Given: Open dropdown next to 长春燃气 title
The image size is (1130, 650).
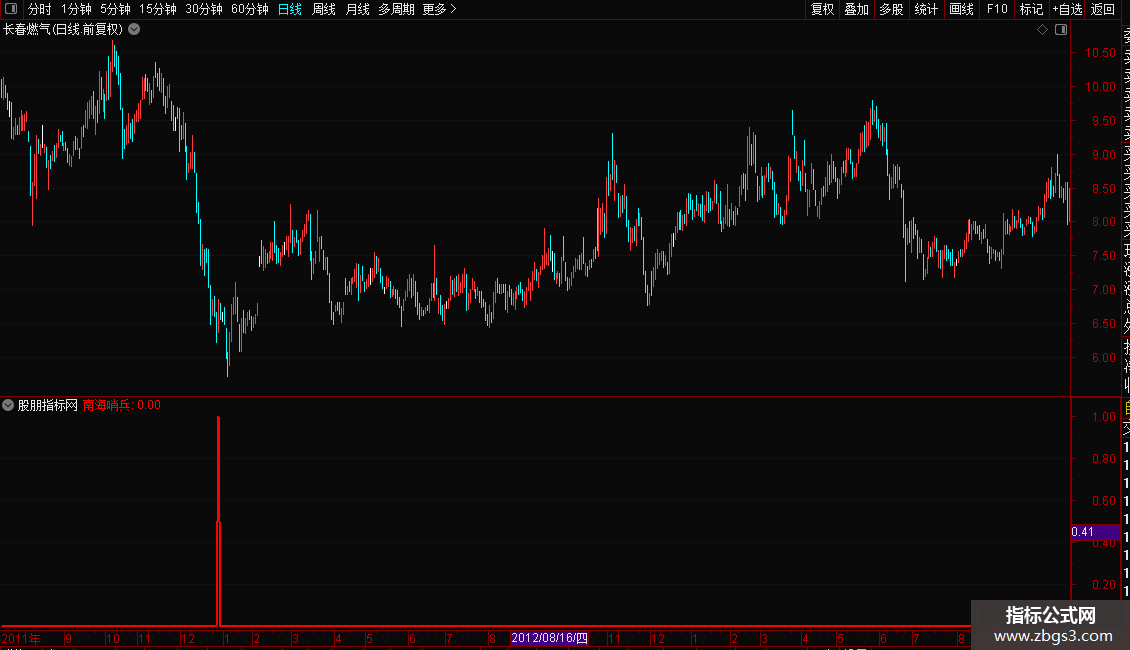Looking at the screenshot, I should click(134, 30).
